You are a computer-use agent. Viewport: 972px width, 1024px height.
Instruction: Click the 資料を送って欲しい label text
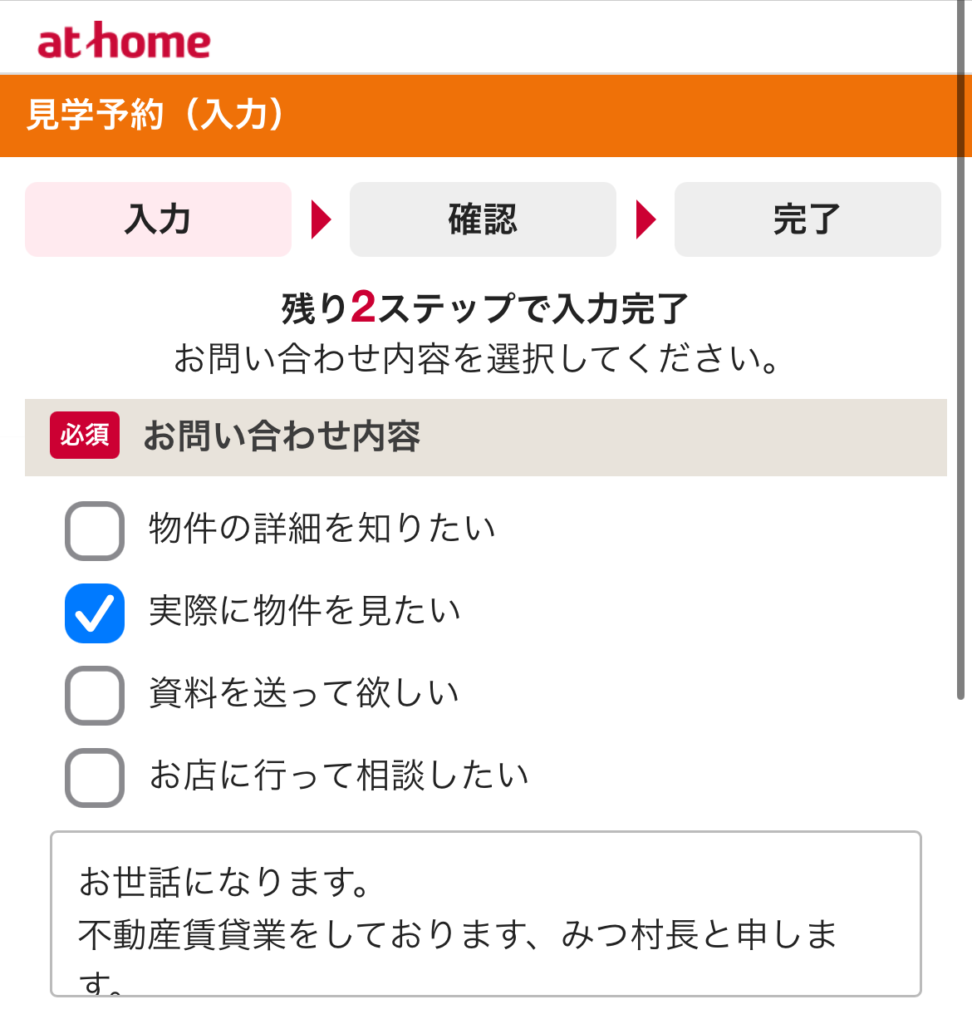[304, 693]
